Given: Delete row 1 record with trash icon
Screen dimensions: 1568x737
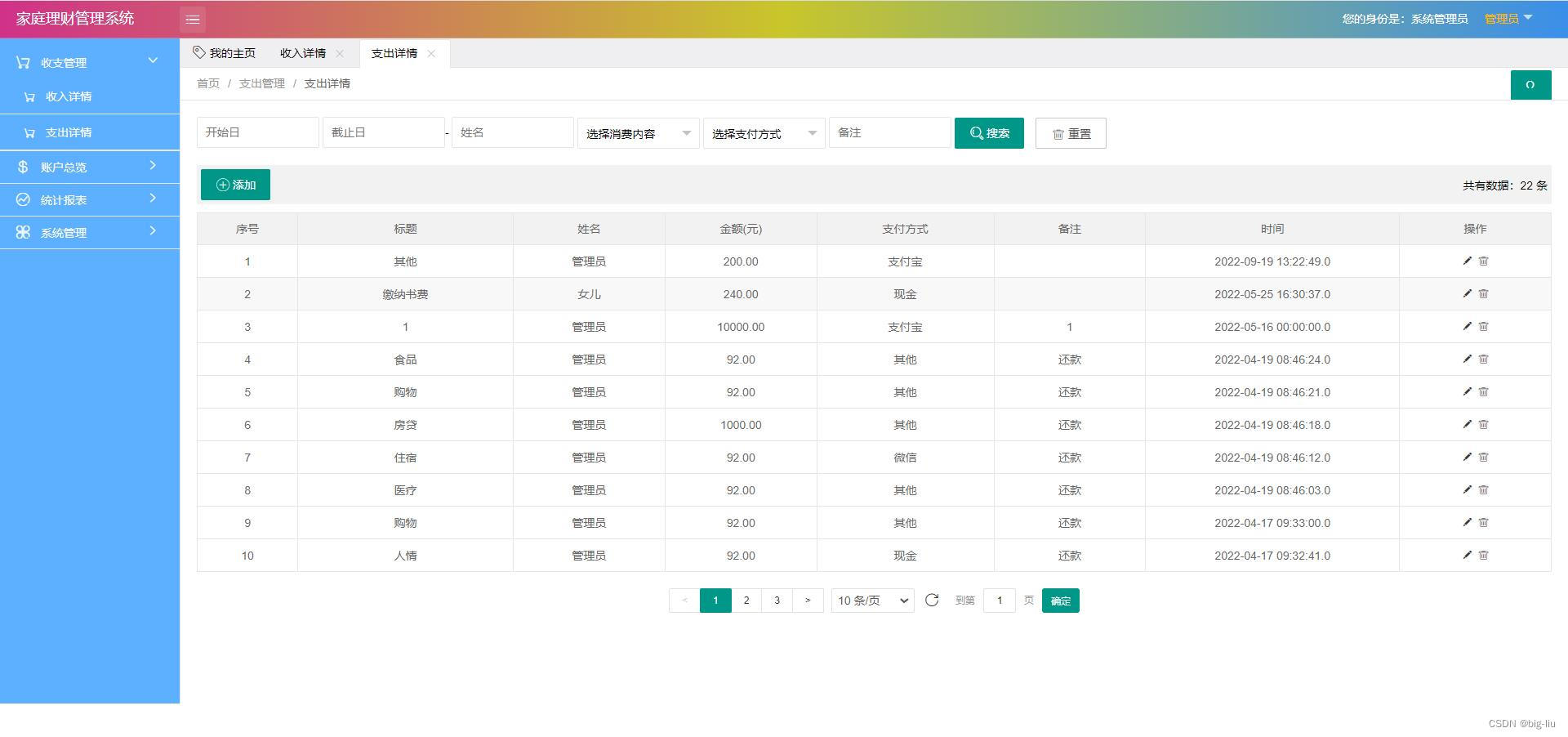Looking at the screenshot, I should [x=1484, y=261].
